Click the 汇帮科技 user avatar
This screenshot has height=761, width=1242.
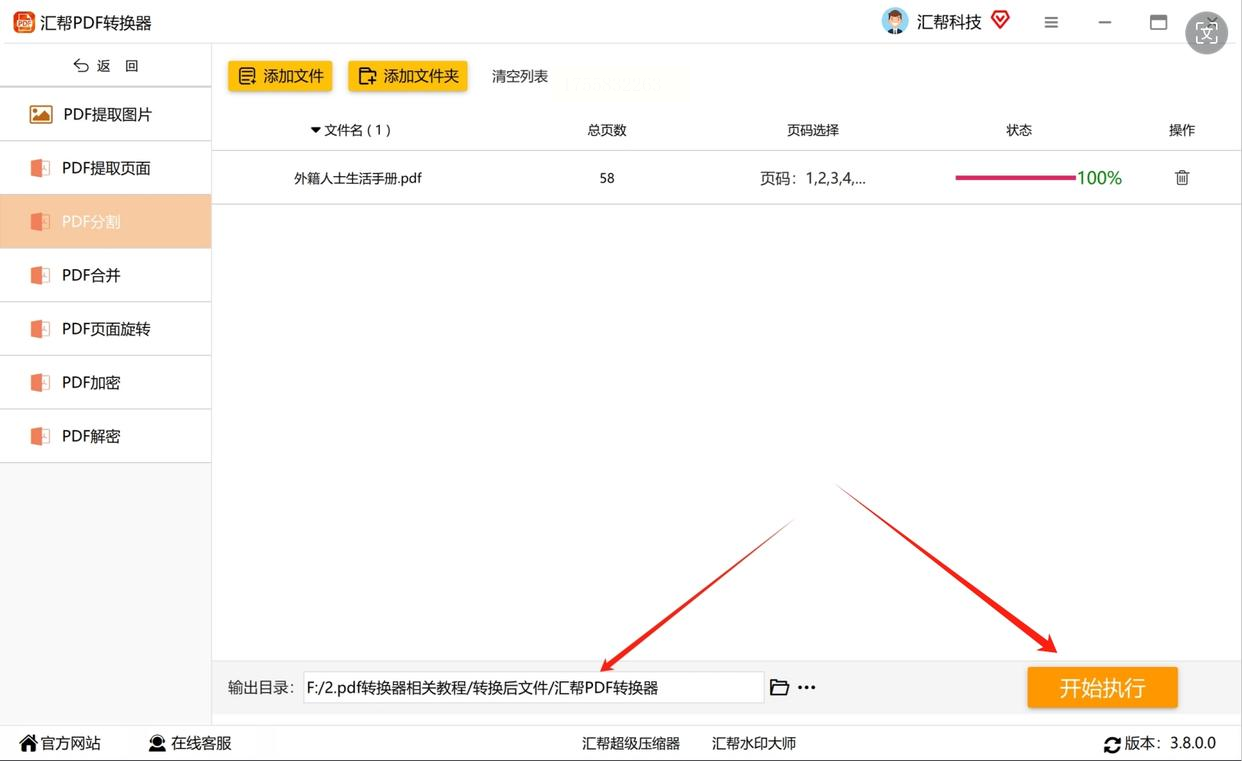[895, 21]
